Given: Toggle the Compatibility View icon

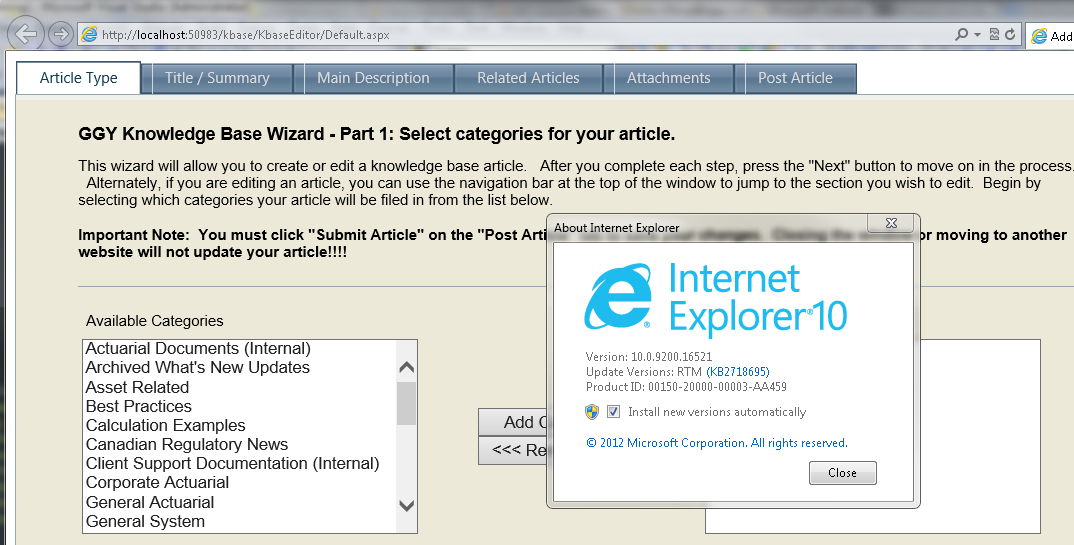Looking at the screenshot, I should pyautogui.click(x=995, y=34).
